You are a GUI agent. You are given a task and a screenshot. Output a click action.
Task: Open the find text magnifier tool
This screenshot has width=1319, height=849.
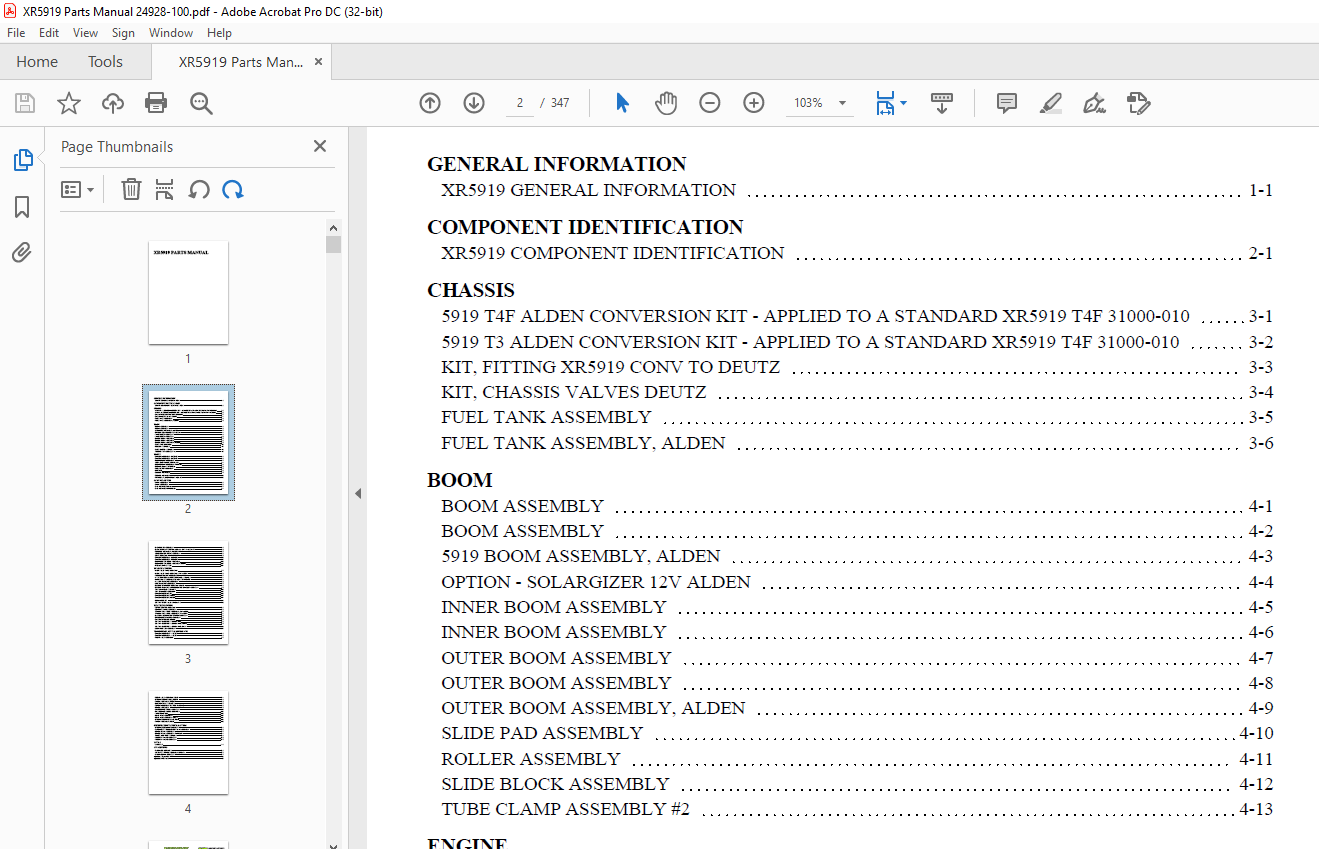(x=202, y=103)
